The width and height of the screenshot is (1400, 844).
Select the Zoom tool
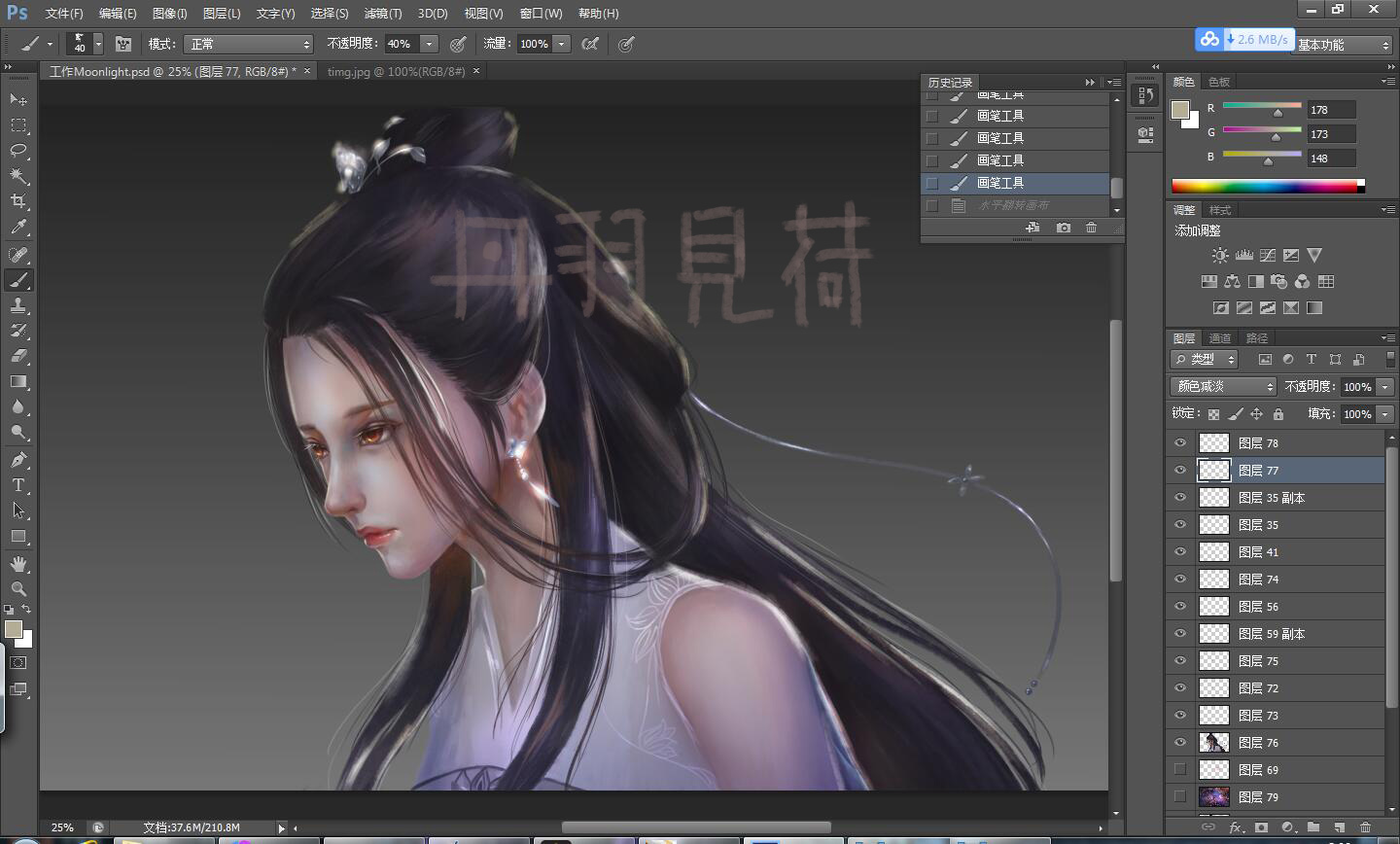(x=18, y=589)
